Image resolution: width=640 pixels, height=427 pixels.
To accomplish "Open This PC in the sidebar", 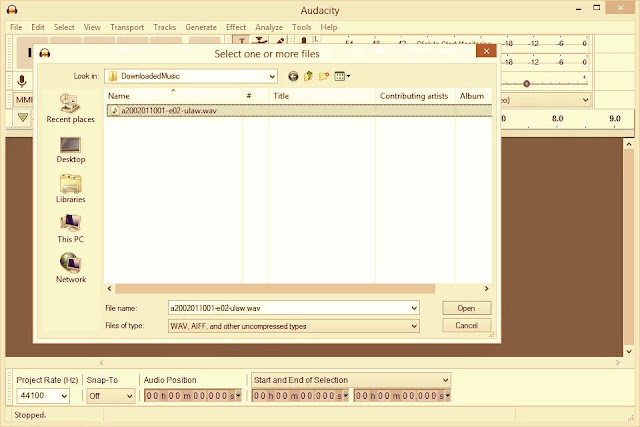I will tap(70, 229).
